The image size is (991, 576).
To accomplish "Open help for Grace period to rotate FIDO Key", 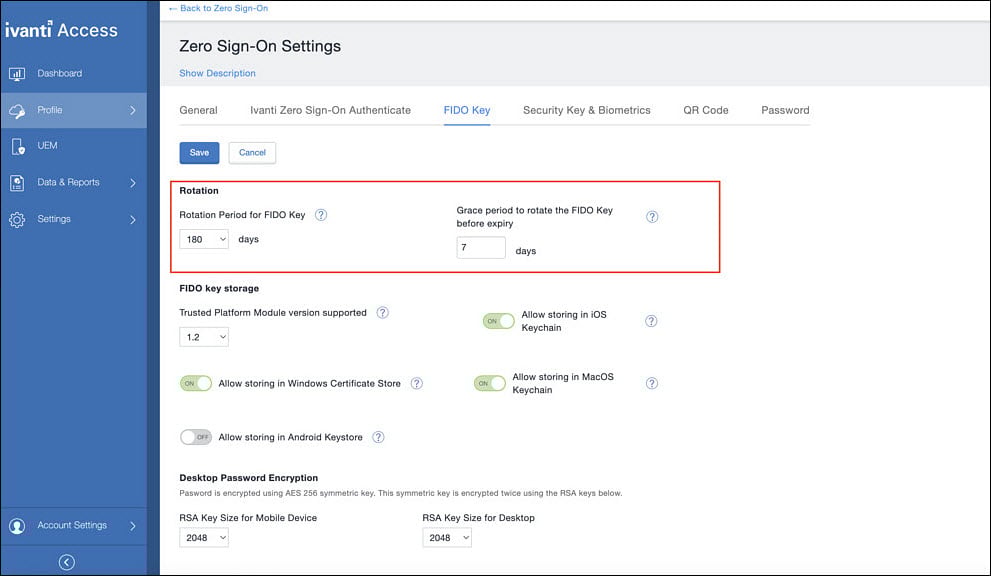I will pyautogui.click(x=652, y=217).
